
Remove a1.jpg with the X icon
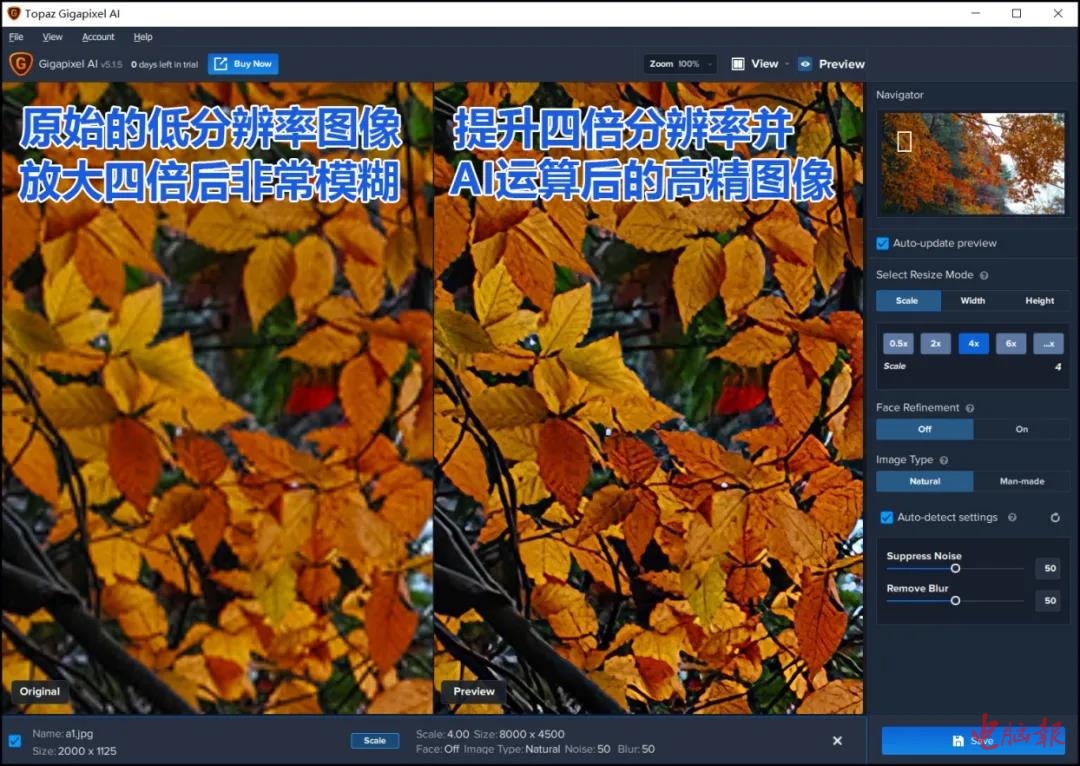[837, 741]
